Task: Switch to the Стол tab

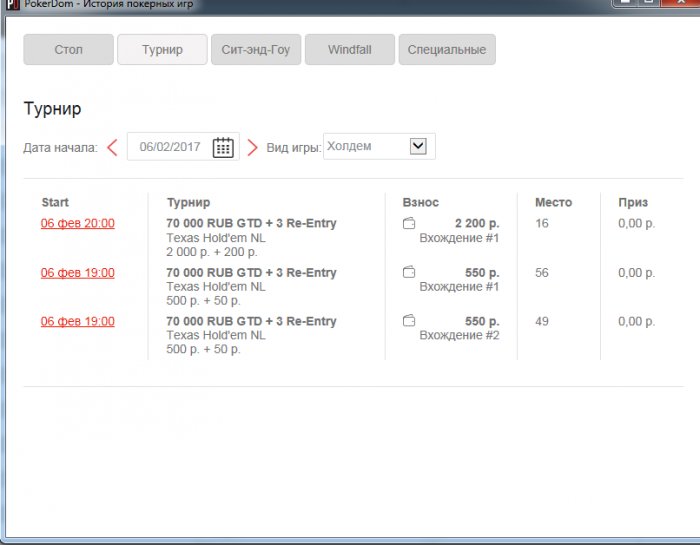Action: (x=68, y=50)
